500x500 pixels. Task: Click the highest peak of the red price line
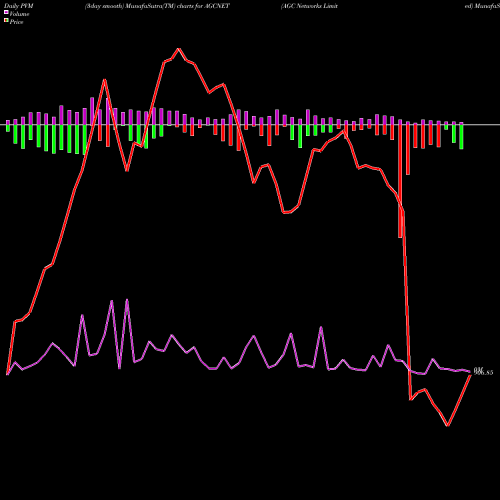click(x=178, y=49)
